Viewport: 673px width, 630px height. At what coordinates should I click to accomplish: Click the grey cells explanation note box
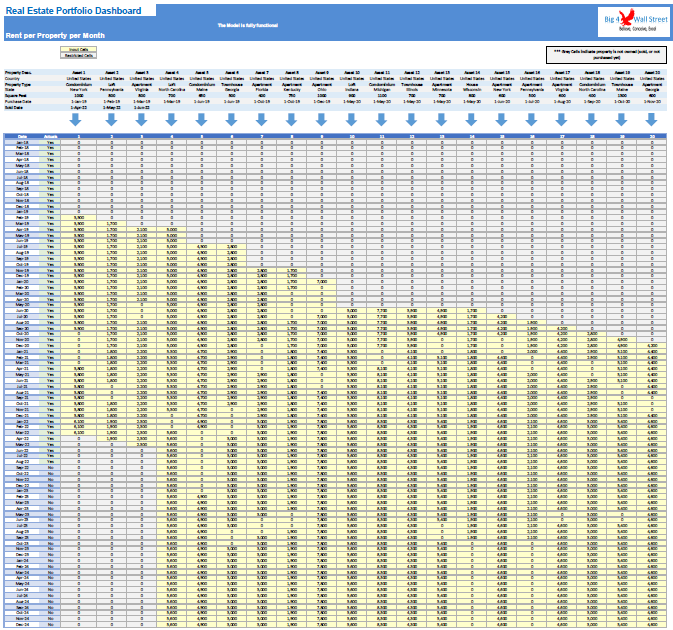(x=606, y=55)
